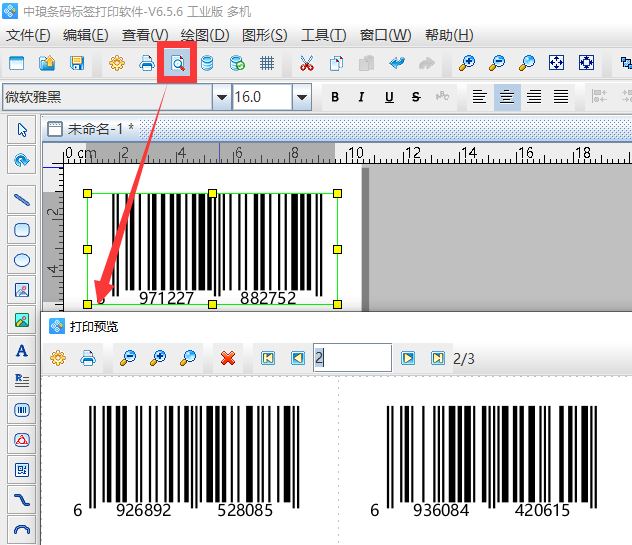Choose the text tool in the left toolbar
Image resolution: width=632 pixels, height=545 pixels.
[21, 350]
